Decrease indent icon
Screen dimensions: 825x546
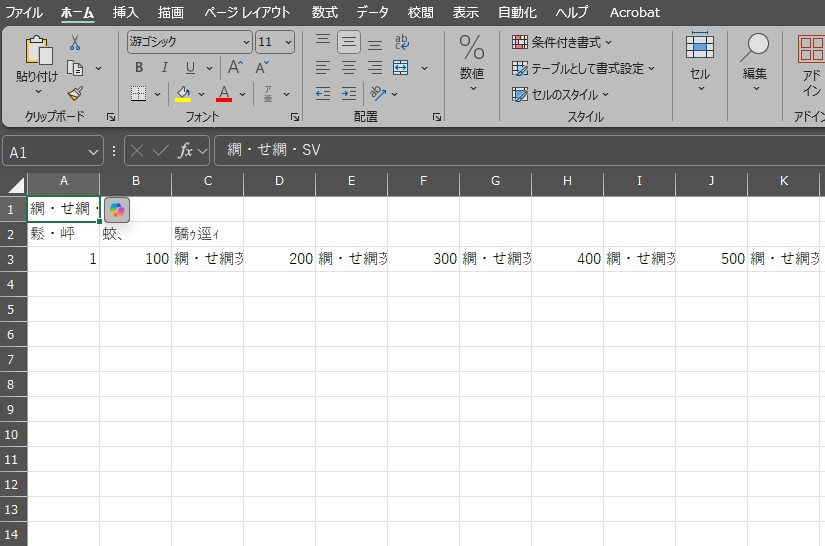[x=323, y=94]
